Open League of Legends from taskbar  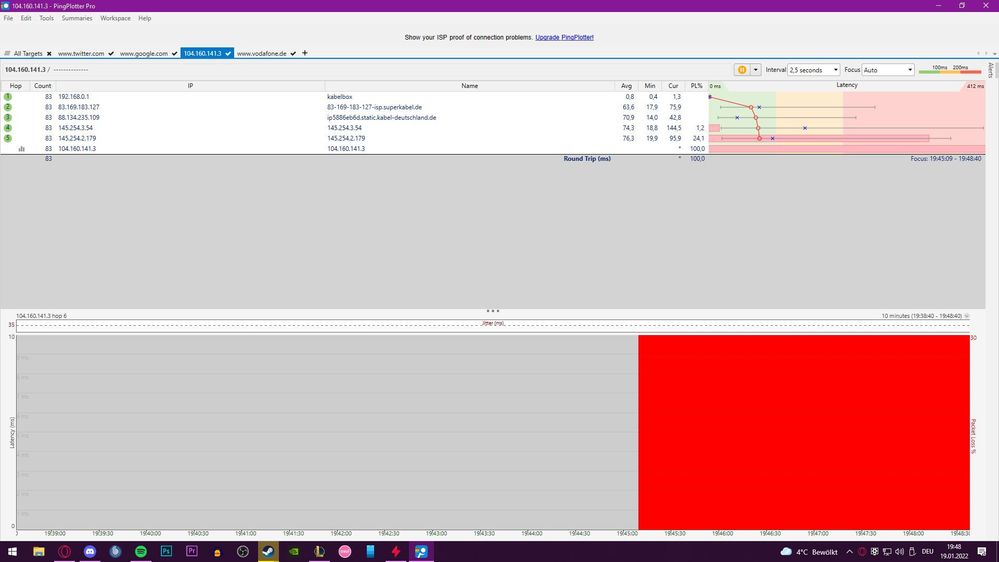[x=319, y=551]
